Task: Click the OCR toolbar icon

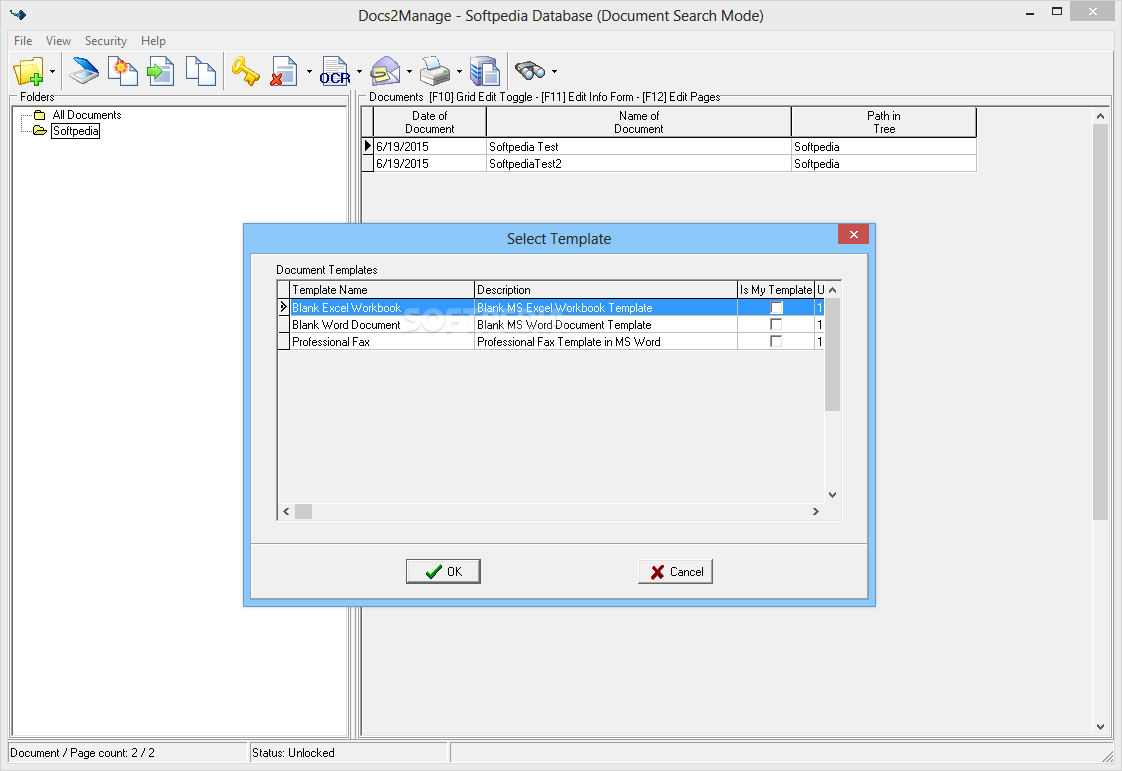Action: [x=335, y=71]
